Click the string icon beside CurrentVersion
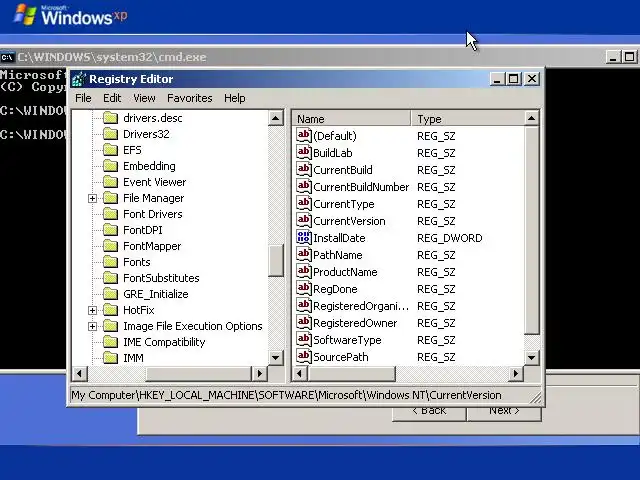640x480 pixels. click(304, 220)
